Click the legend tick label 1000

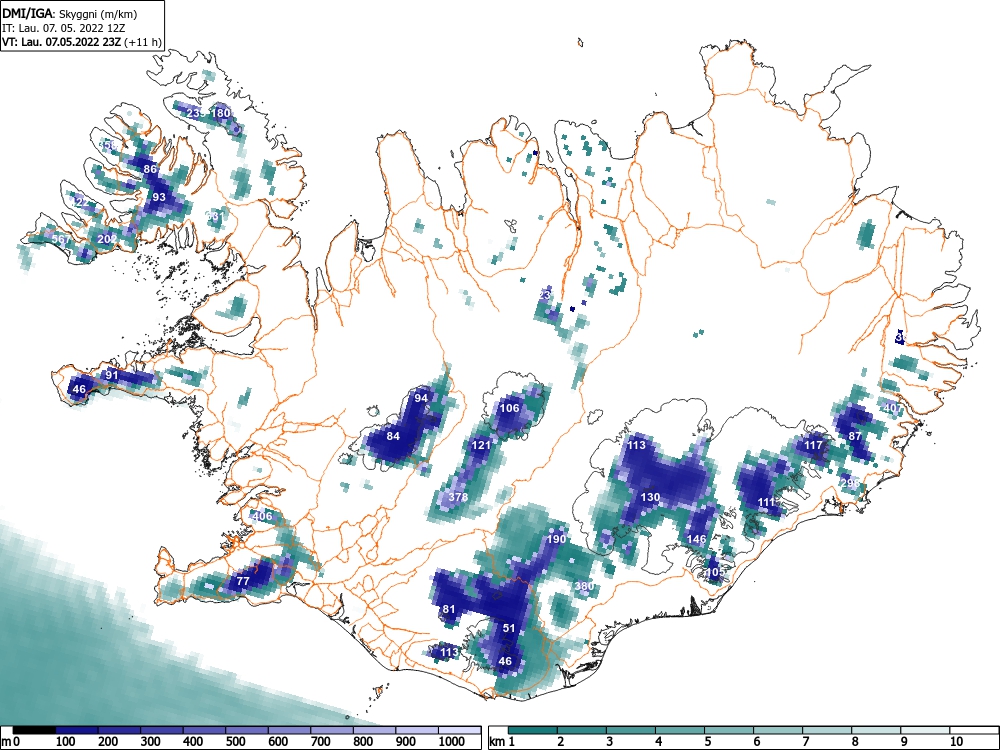(452, 742)
